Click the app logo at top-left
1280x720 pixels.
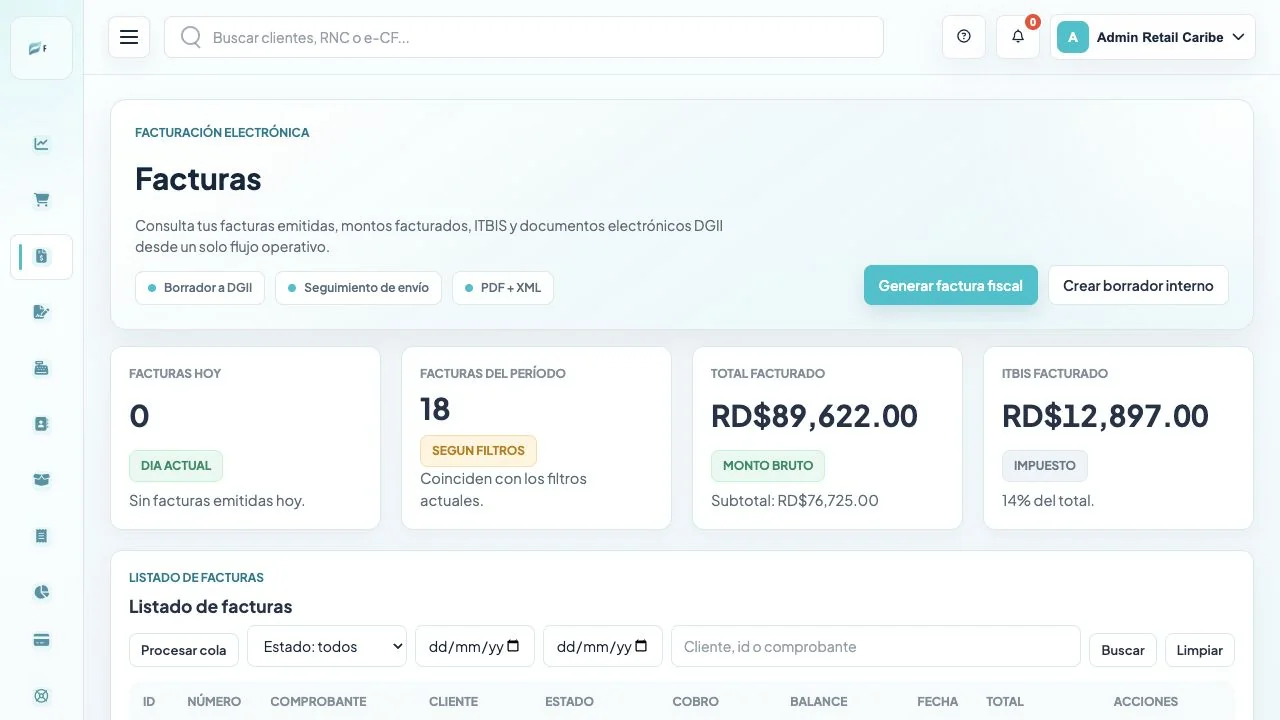tap(41, 48)
